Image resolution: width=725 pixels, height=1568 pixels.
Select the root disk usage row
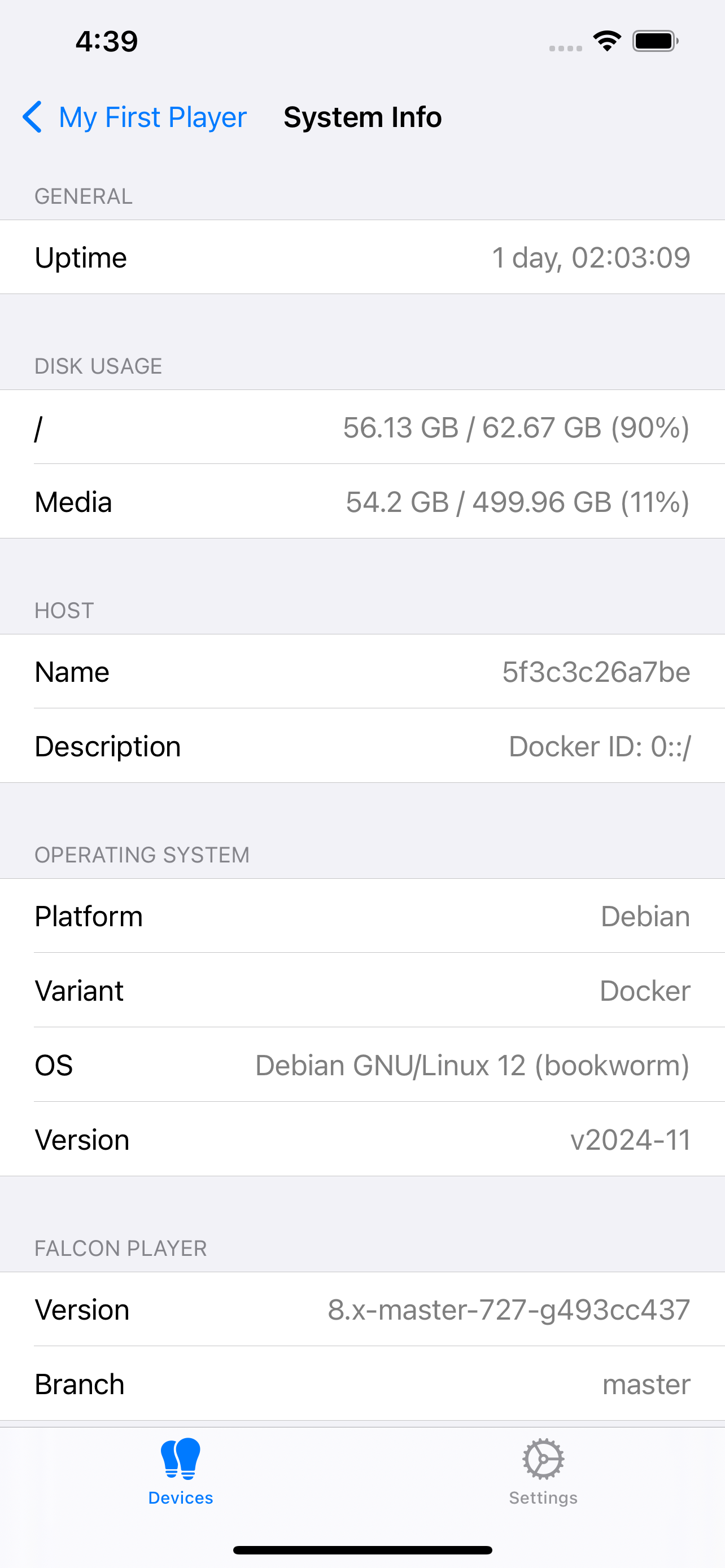click(x=362, y=427)
